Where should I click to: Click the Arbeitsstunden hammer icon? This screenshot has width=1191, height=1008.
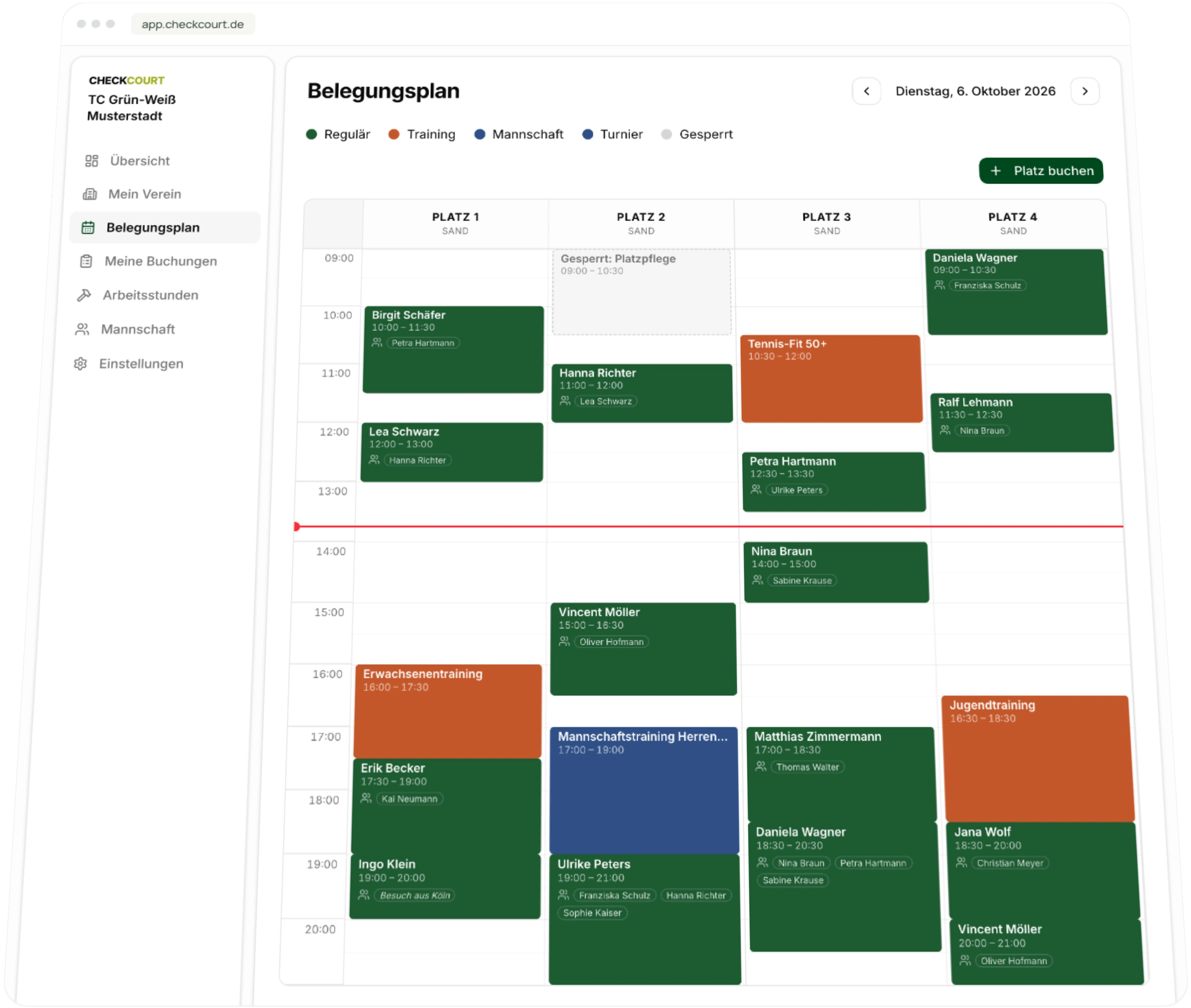[84, 295]
